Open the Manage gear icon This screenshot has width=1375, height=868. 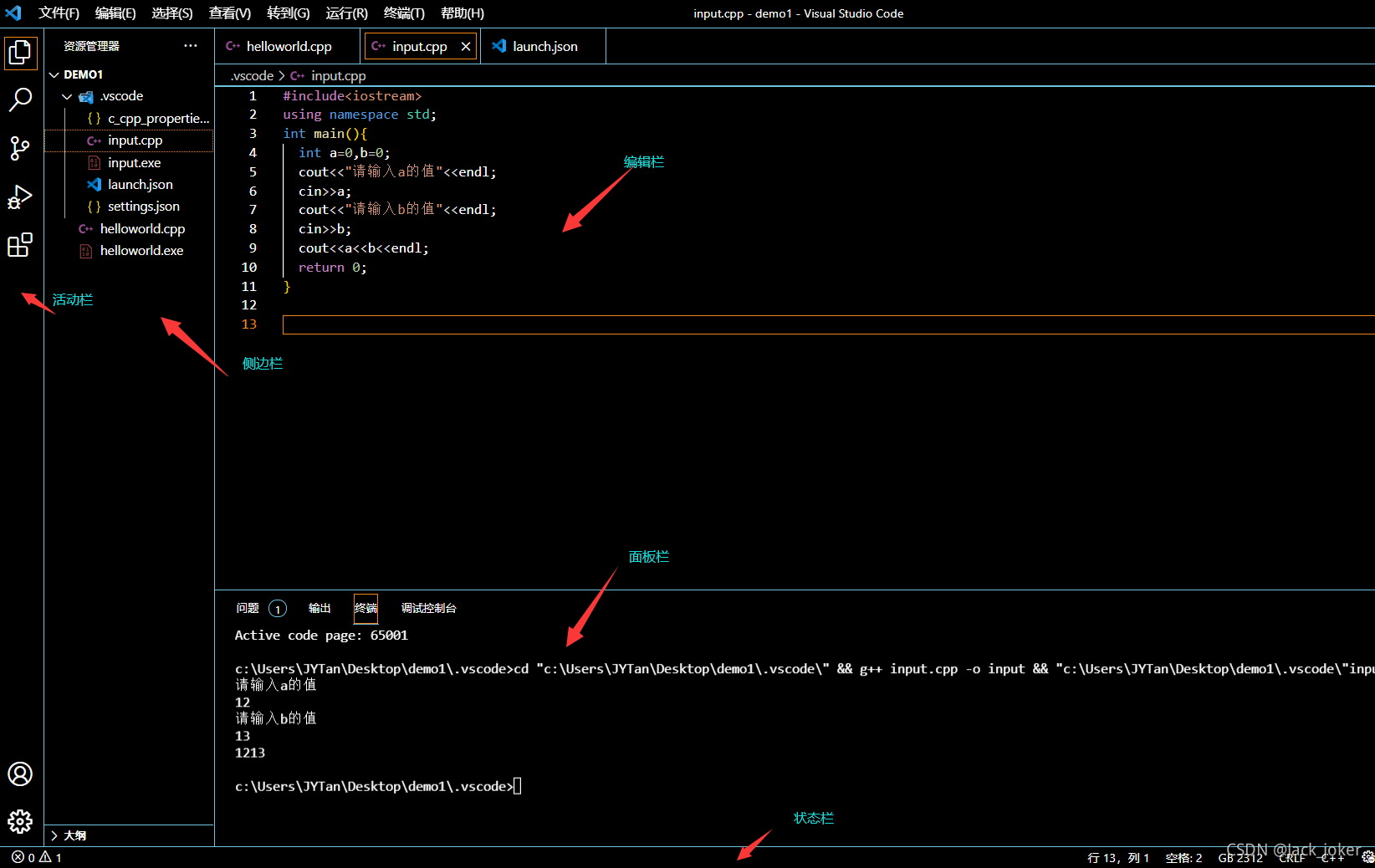(x=20, y=822)
